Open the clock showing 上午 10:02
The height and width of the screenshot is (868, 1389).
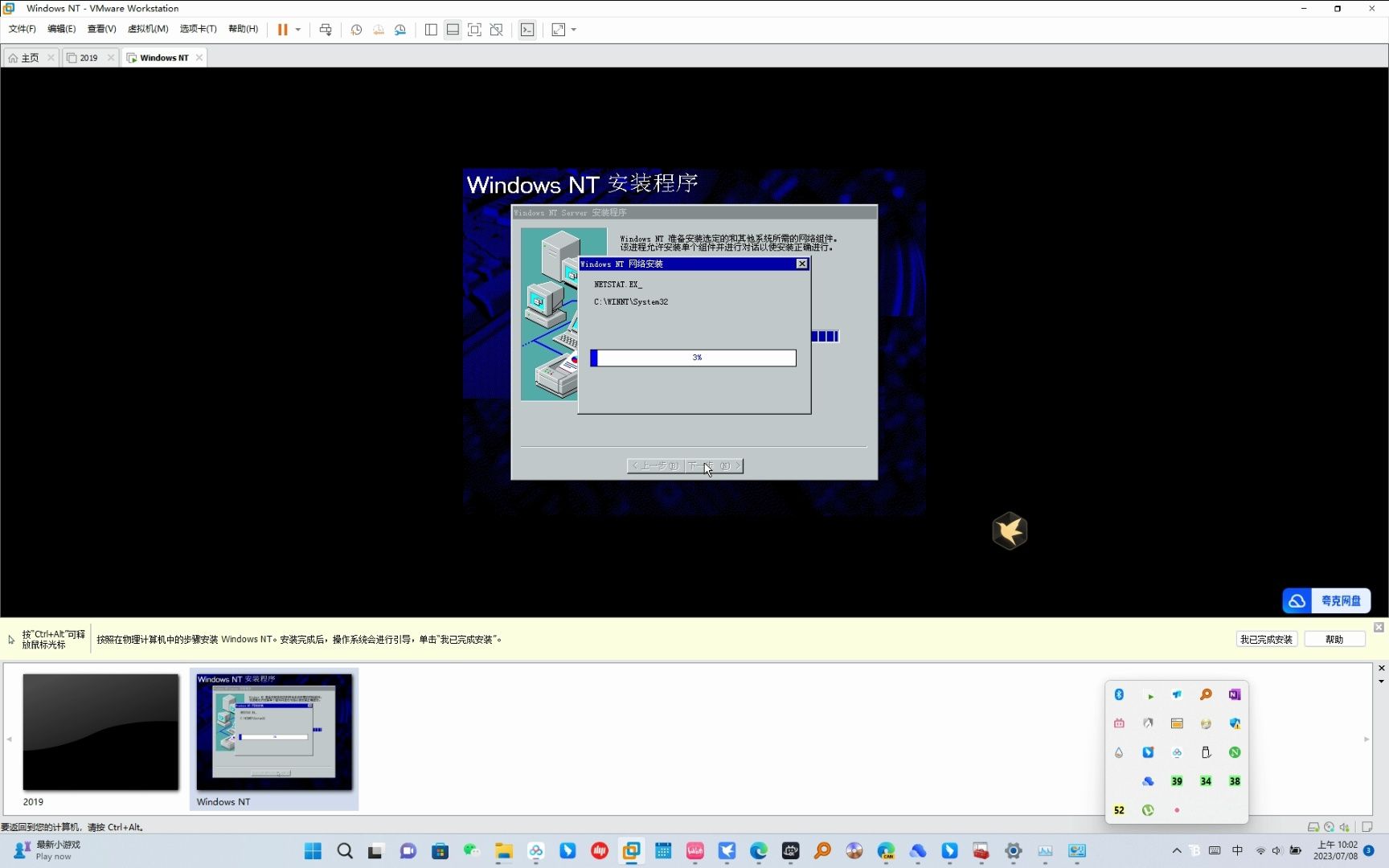point(1335,850)
